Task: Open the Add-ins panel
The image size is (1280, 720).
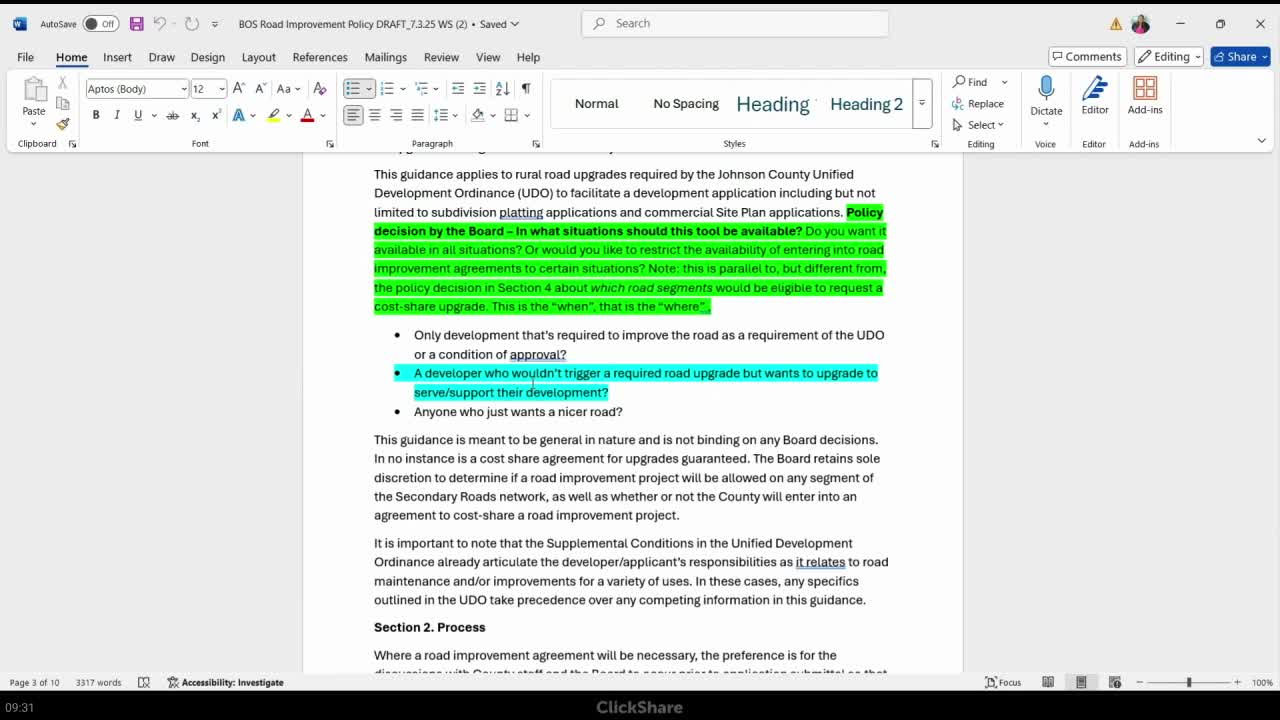Action: point(1145,95)
